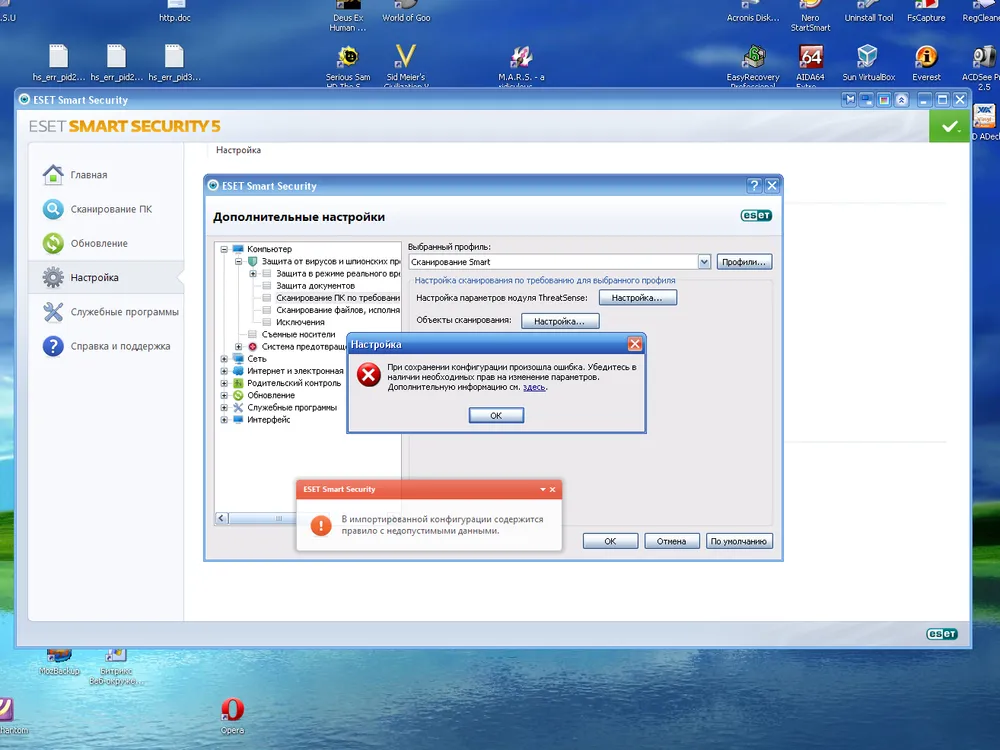Screen dimensions: 1000x750
Task: Expand the Родительский контроль tree node
Action: 224,383
